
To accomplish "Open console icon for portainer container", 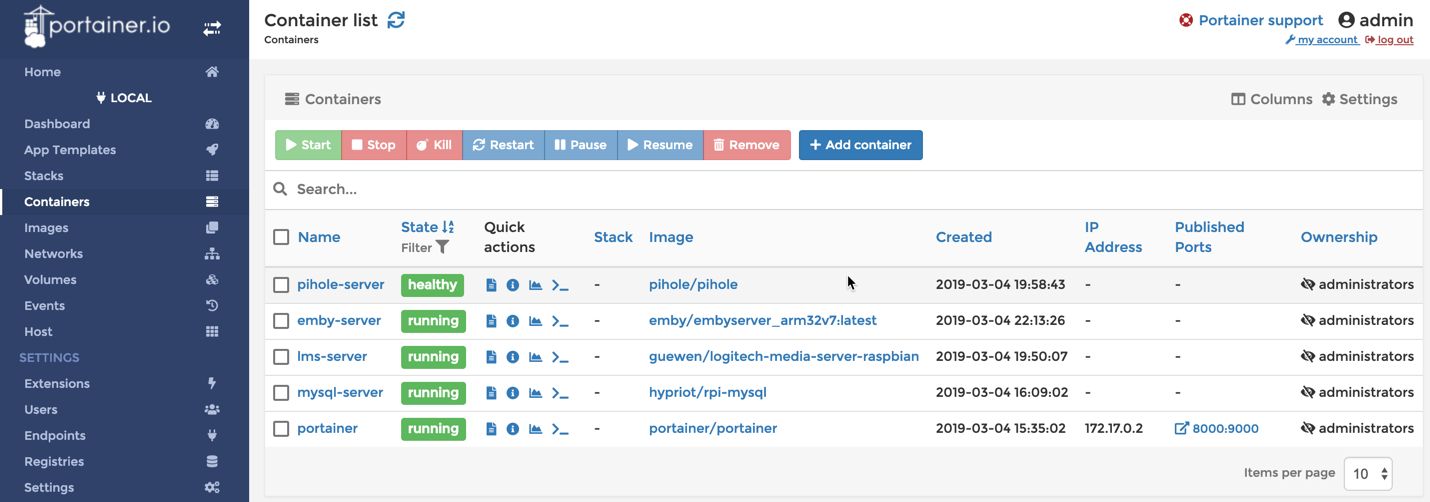I will 560,429.
